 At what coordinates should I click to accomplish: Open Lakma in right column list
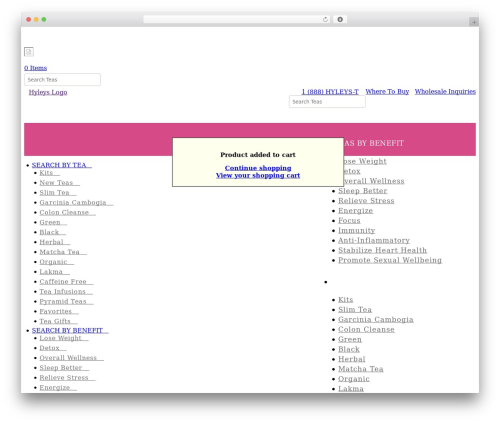click(351, 389)
